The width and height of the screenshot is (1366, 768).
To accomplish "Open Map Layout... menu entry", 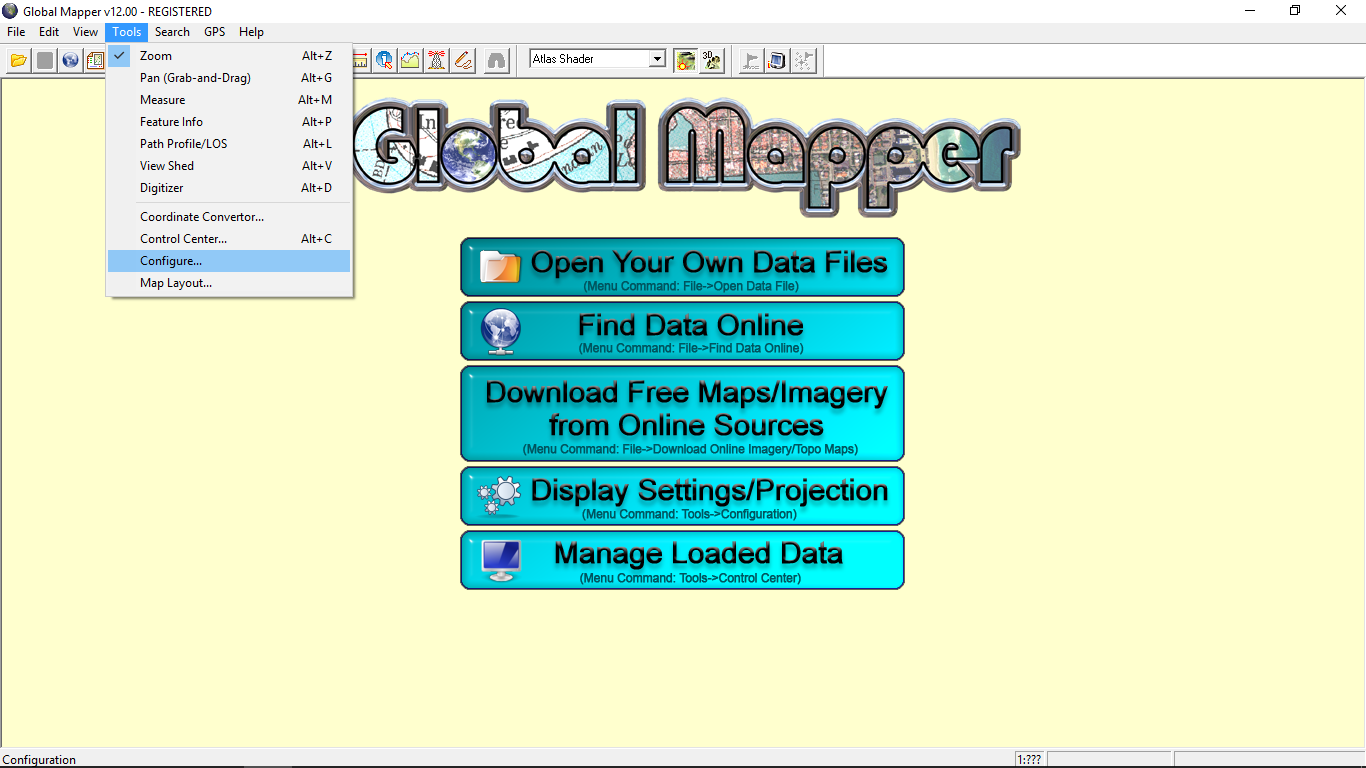I will tap(229, 283).
